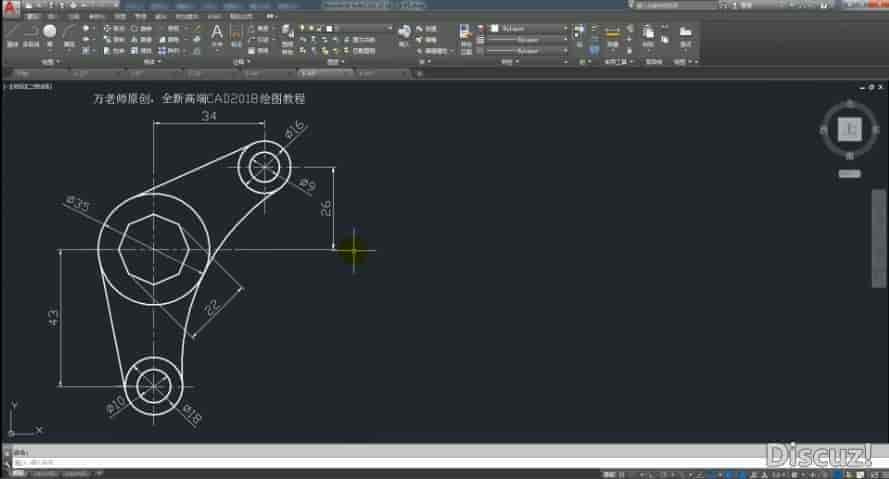Click the layer color swatch in dropdown

[x=329, y=28]
